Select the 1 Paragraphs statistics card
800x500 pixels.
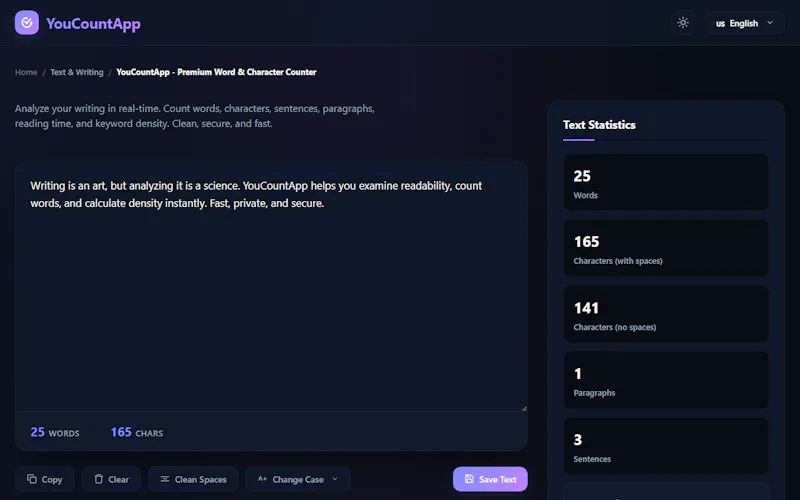click(x=666, y=380)
